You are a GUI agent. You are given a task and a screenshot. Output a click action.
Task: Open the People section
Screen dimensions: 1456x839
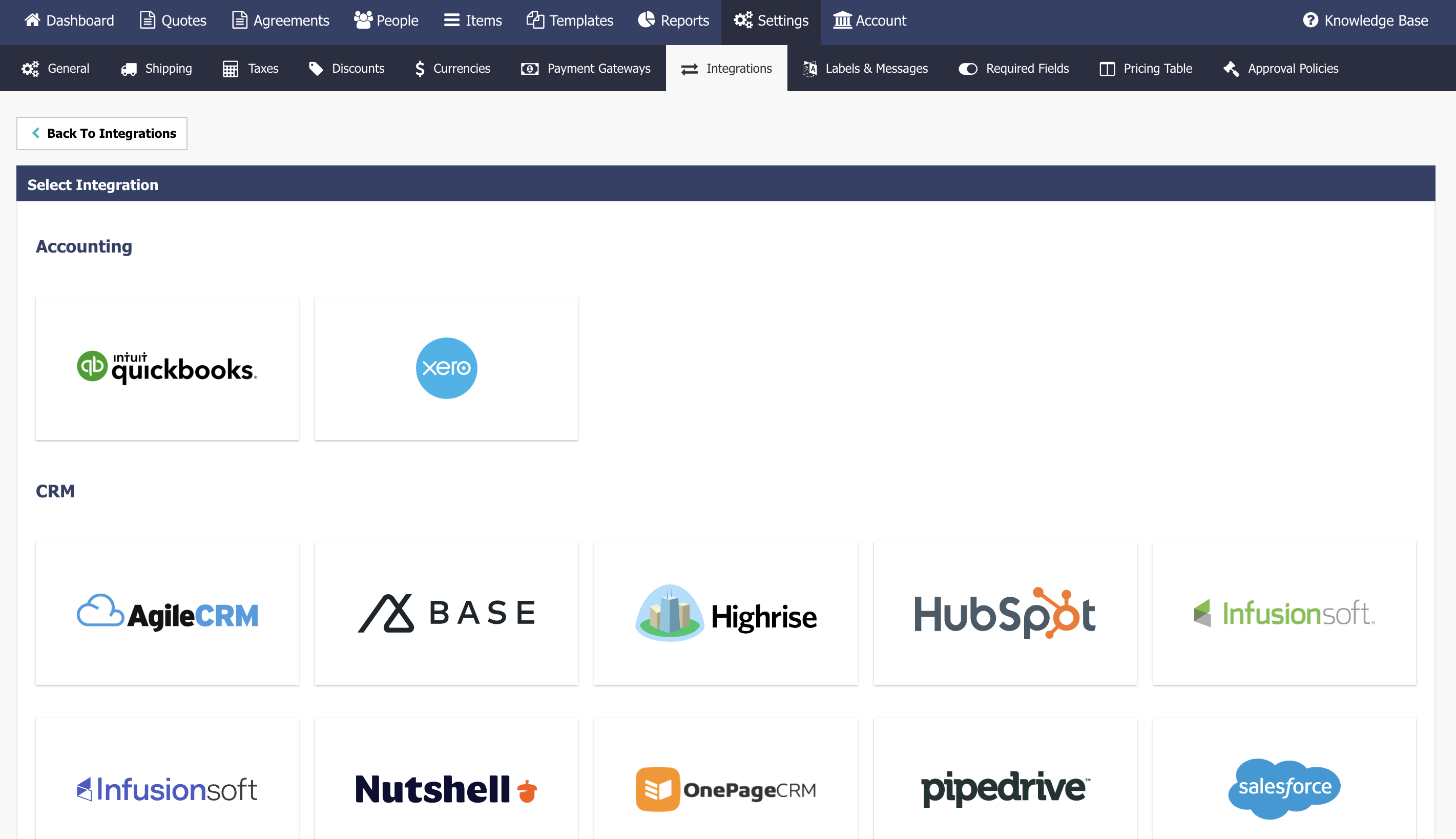386,20
